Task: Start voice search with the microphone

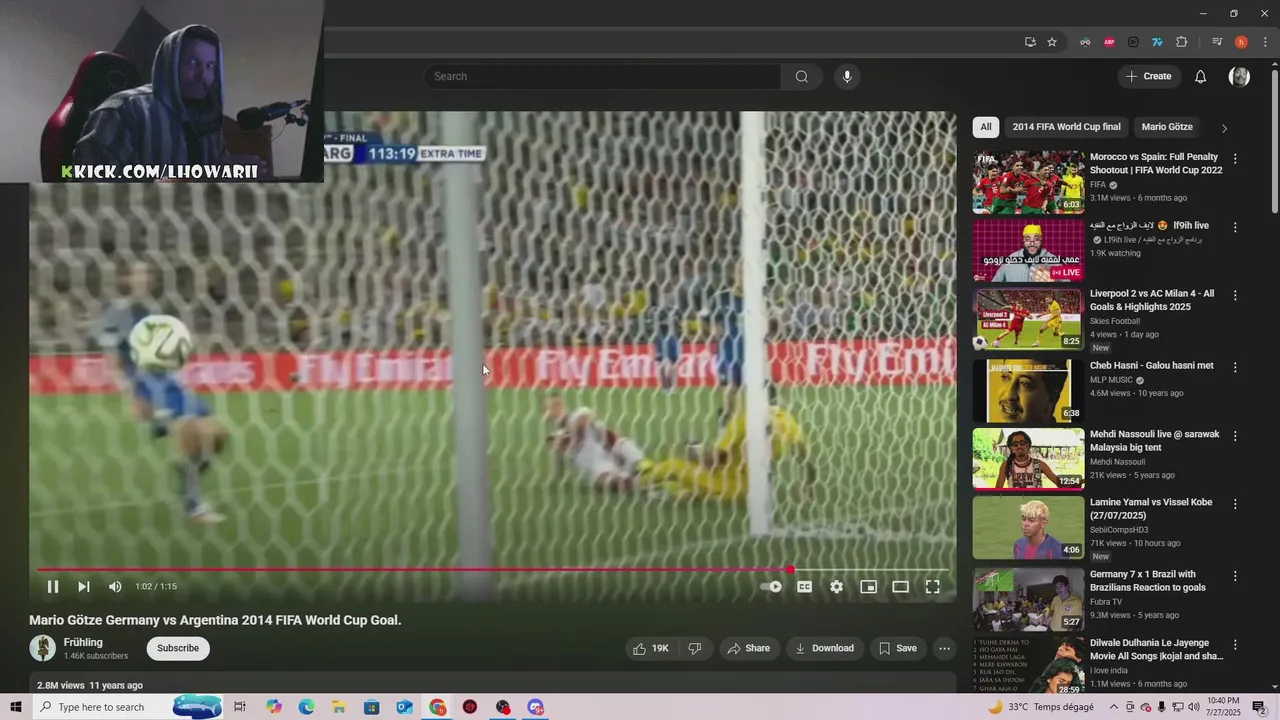Action: [847, 76]
